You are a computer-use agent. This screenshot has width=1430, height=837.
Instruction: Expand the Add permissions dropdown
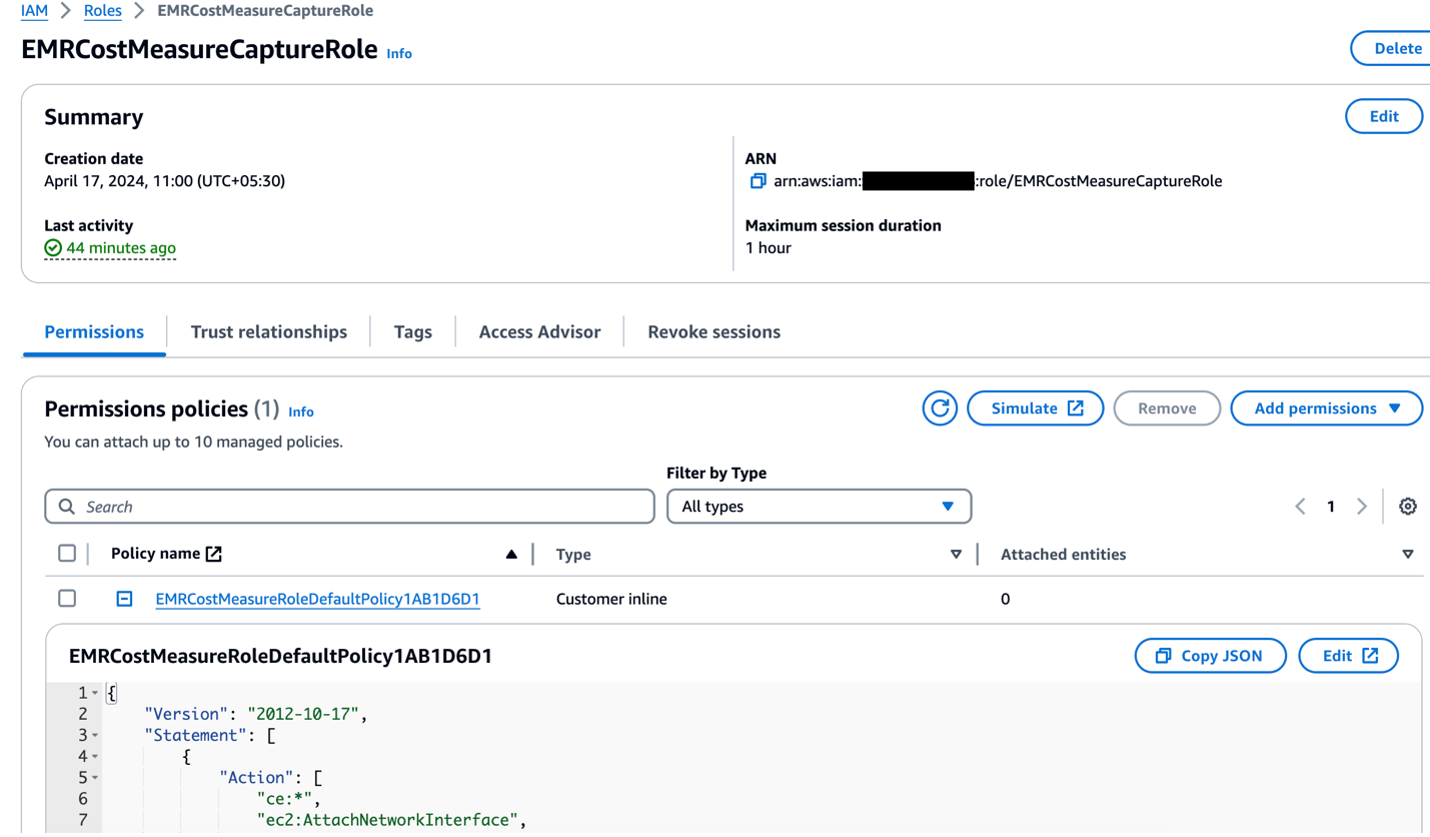click(1326, 408)
